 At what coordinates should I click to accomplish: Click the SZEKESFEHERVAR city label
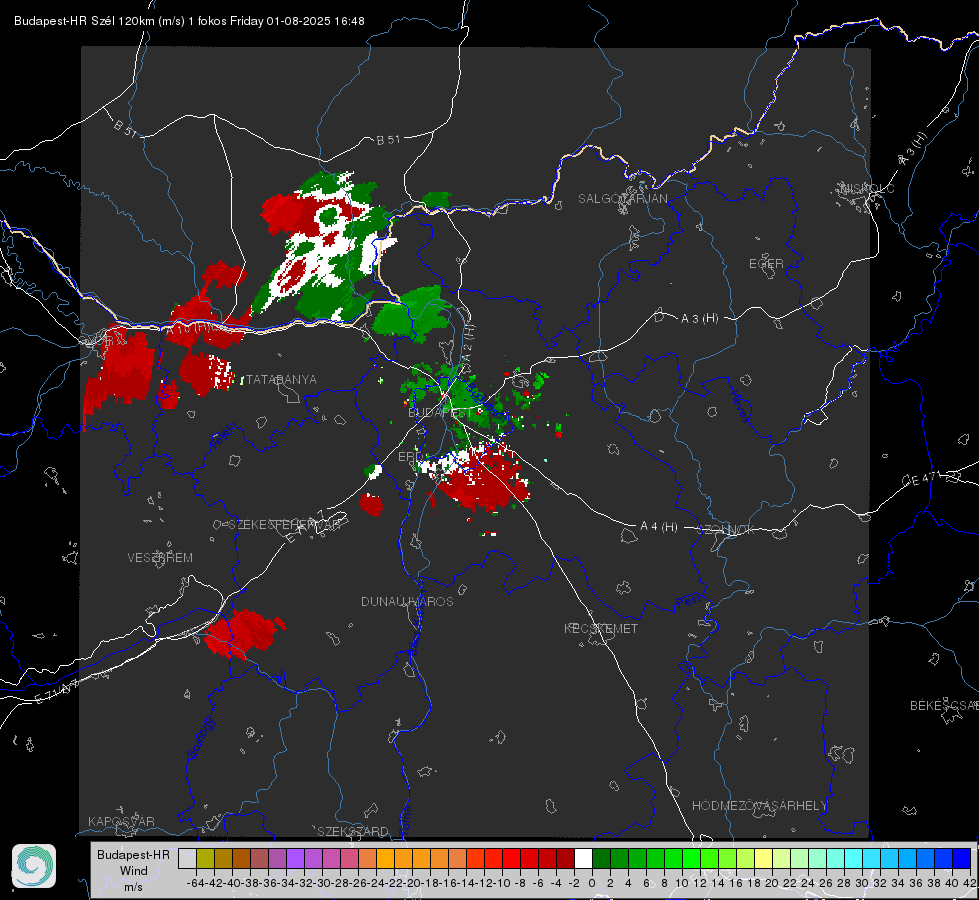[x=284, y=525]
